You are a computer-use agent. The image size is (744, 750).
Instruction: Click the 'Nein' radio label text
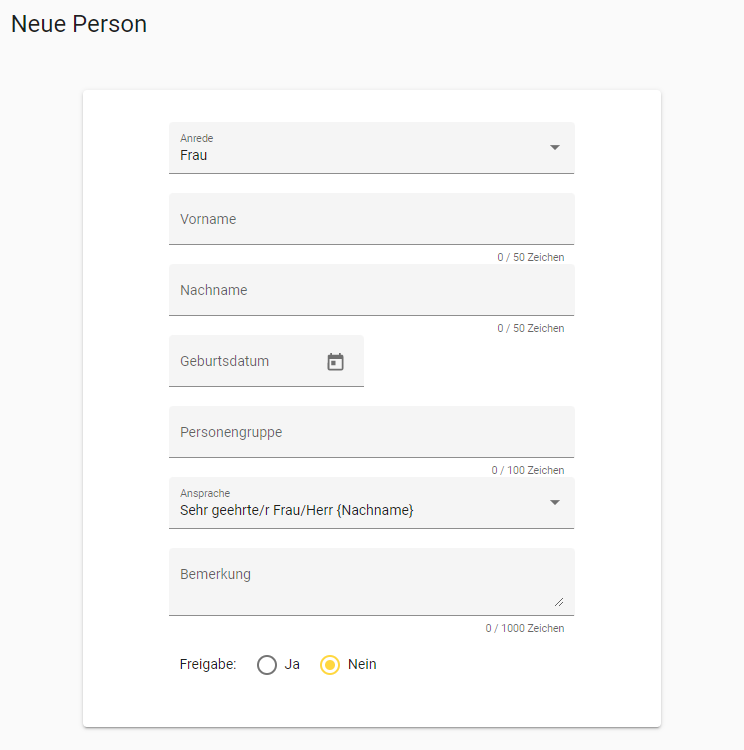tap(362, 664)
